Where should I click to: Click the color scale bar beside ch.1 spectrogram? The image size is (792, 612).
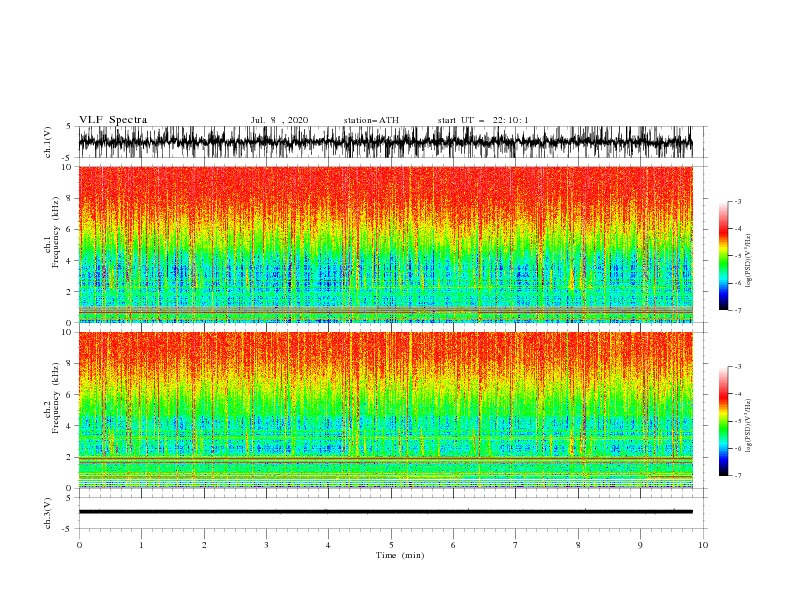[723, 255]
